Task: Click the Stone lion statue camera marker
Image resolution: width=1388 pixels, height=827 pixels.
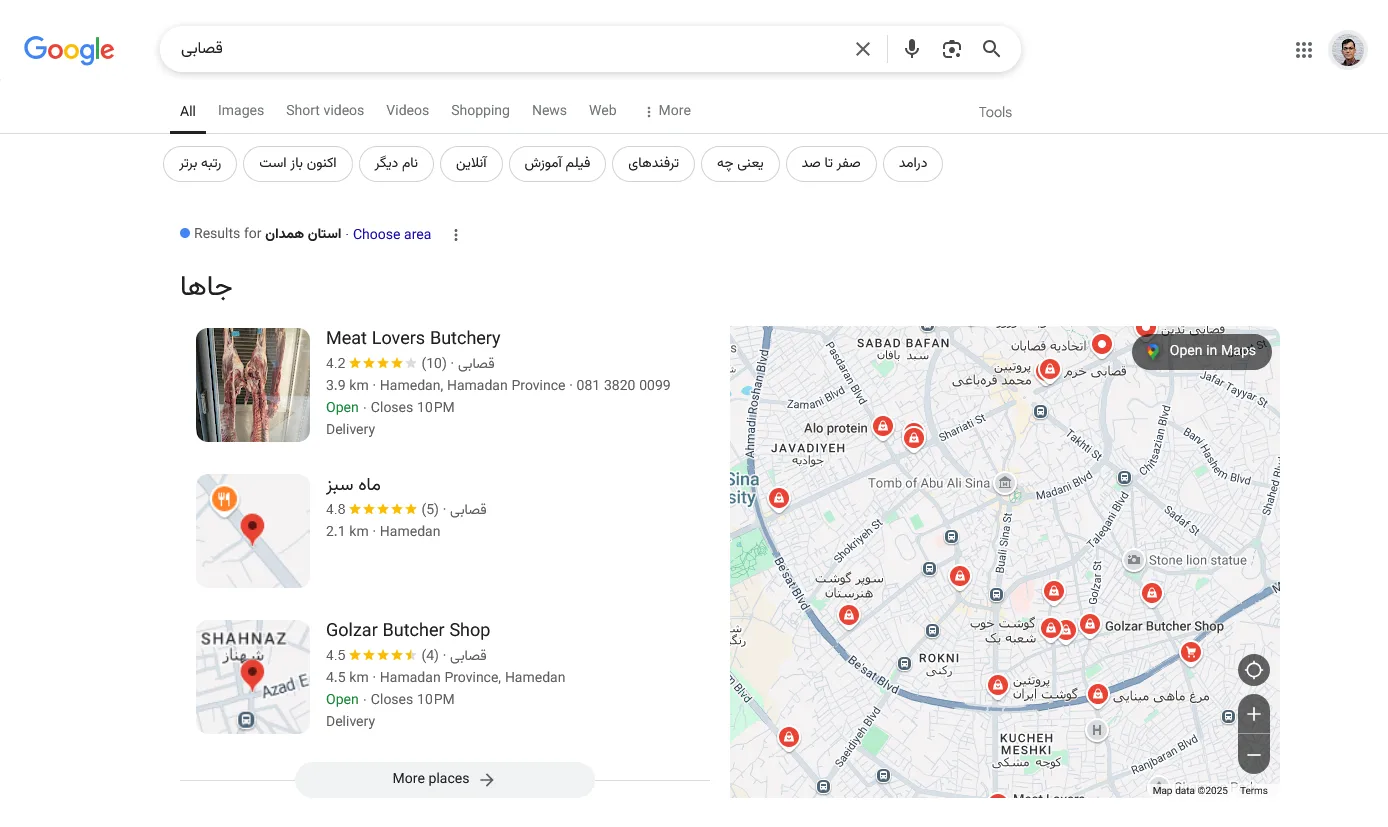Action: [1134, 560]
